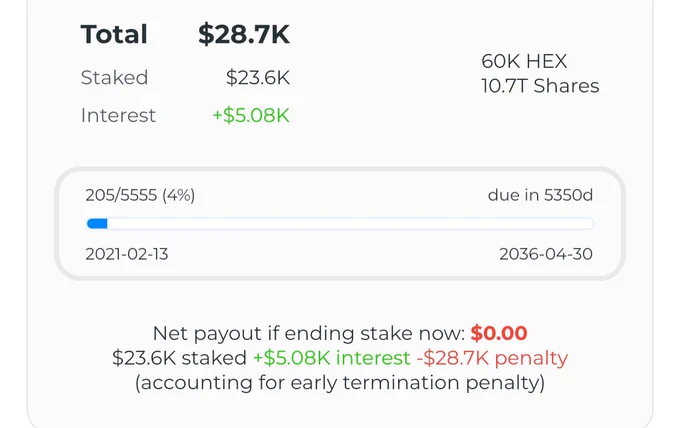Click the Net payout if ending stake now text
This screenshot has height=428, width=680.
[309, 333]
